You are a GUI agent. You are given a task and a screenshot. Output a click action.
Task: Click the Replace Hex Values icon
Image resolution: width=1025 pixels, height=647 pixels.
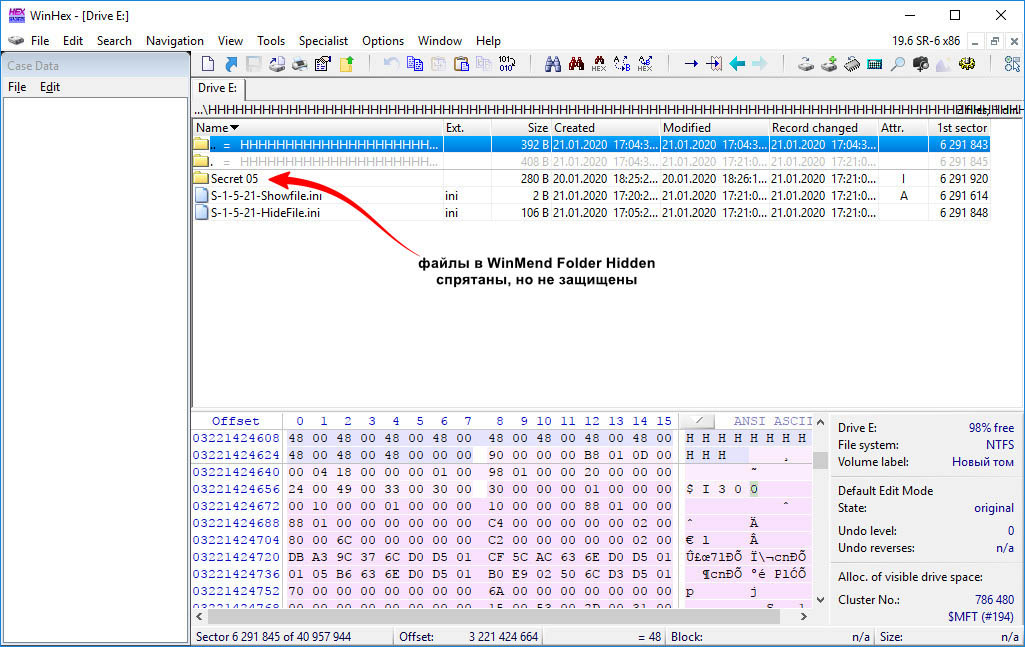point(645,63)
